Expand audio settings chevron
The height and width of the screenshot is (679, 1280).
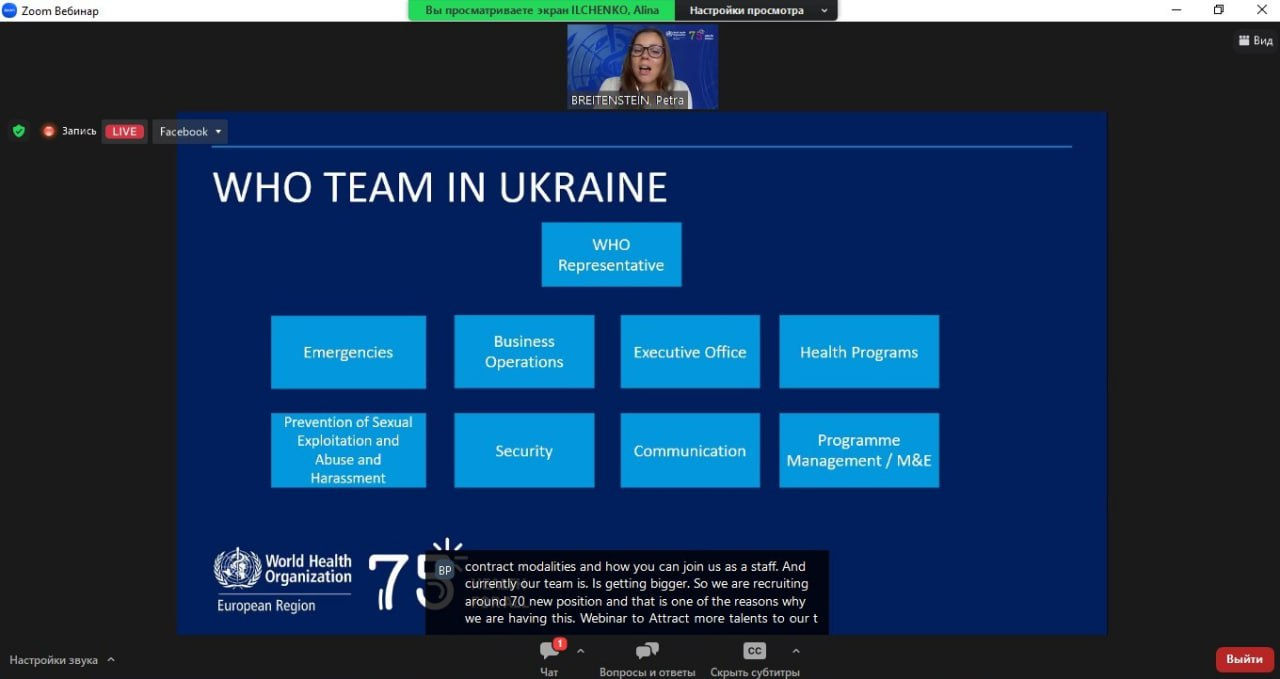pos(111,660)
